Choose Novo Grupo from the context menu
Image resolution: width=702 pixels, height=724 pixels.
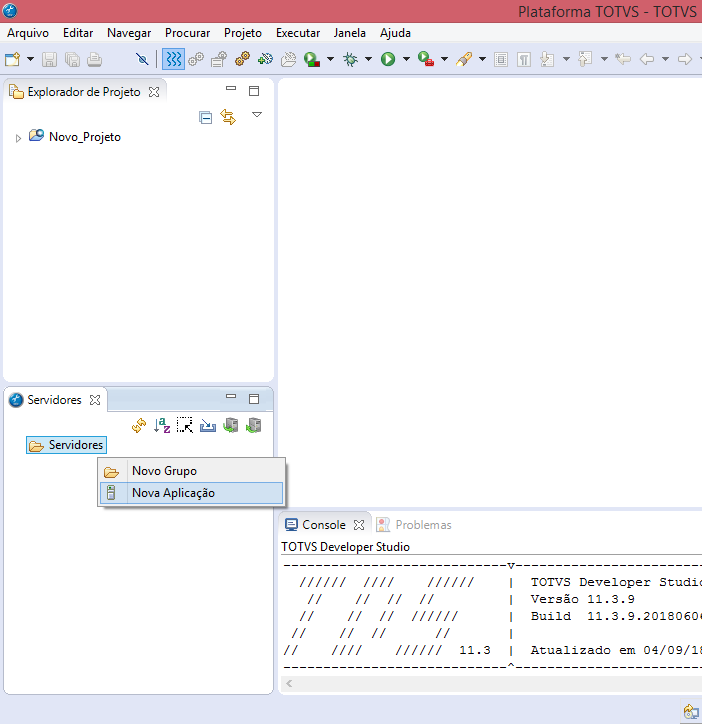click(191, 471)
